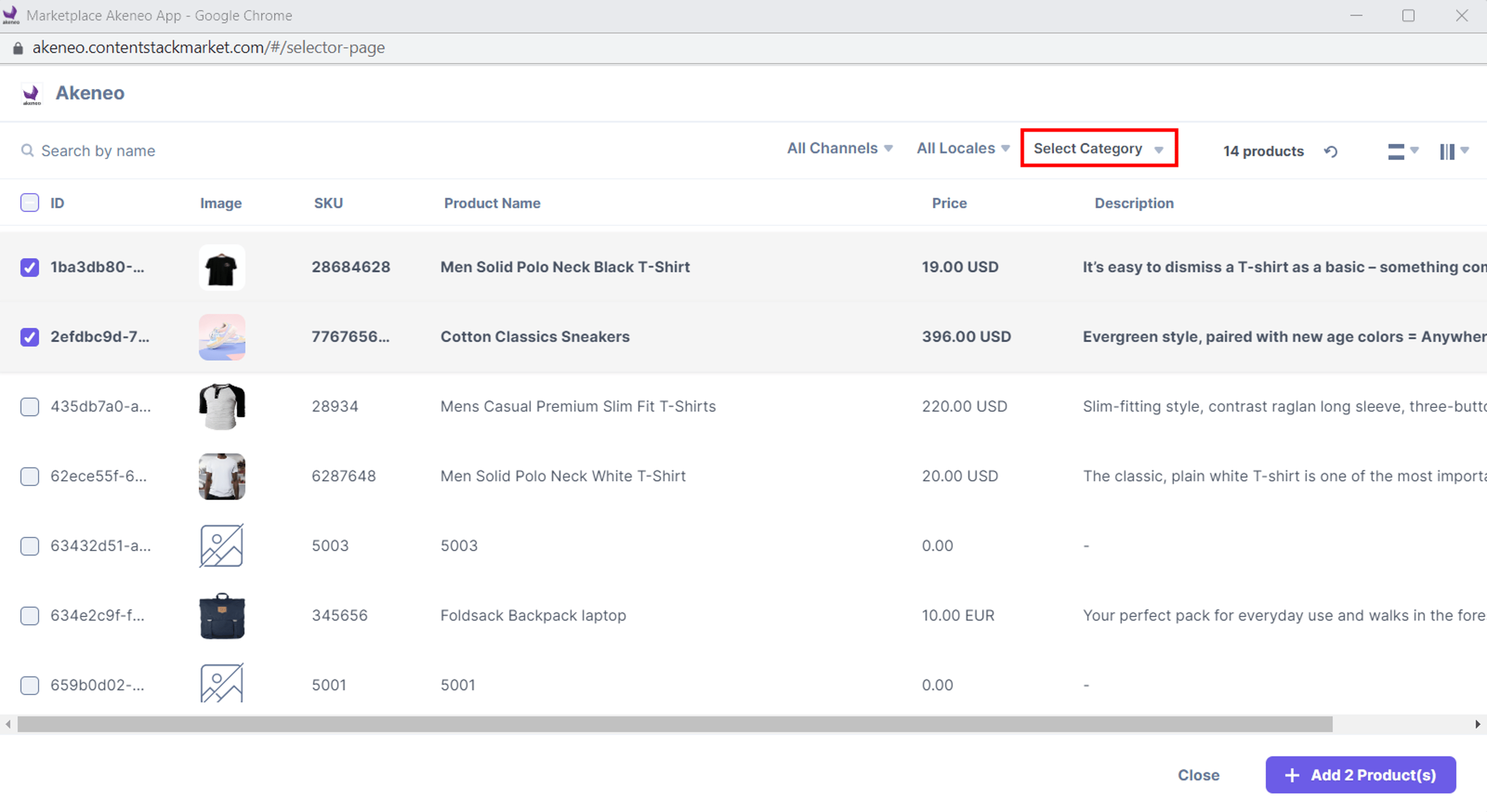The width and height of the screenshot is (1487, 812).
Task: Click the search magnifier icon
Action: [x=27, y=151]
